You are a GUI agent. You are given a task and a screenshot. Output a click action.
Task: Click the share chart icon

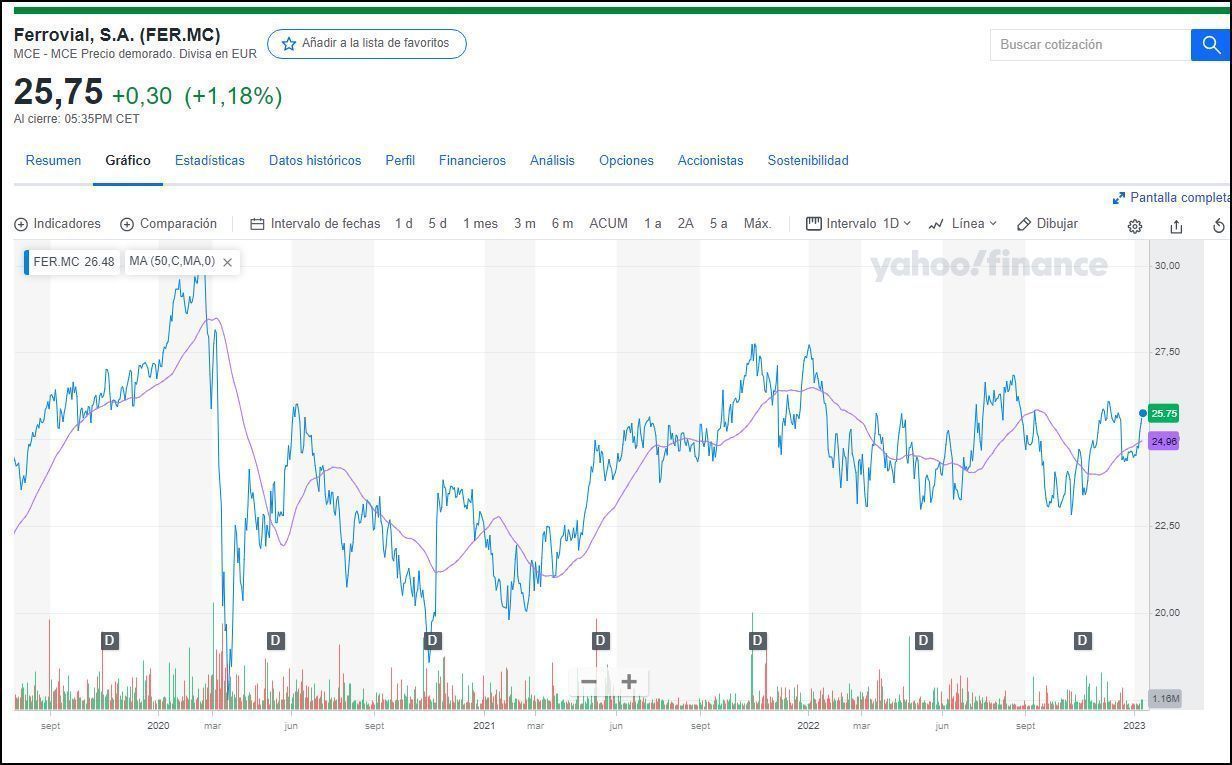[1176, 226]
